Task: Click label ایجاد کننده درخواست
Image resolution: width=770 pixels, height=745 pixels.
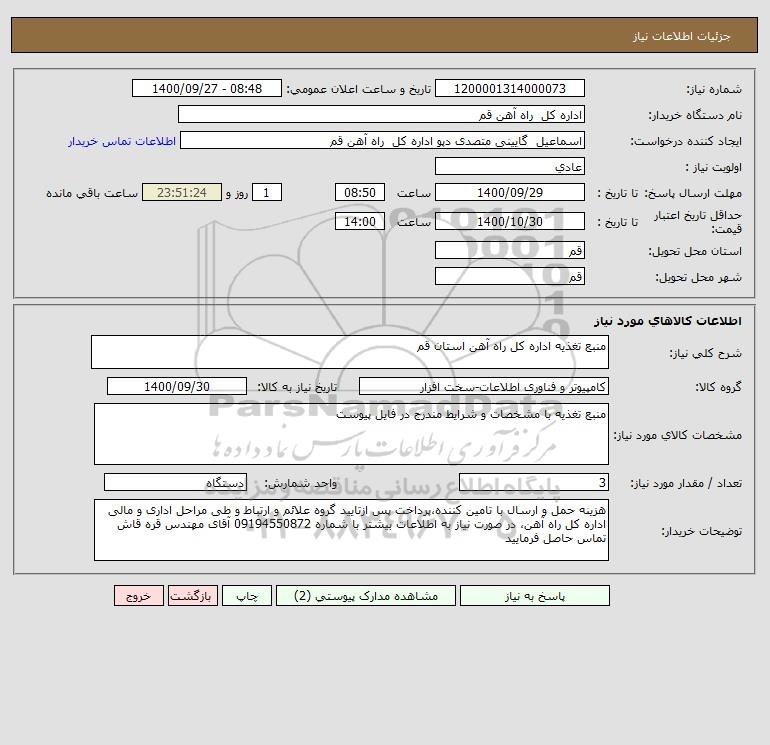Action: (x=687, y=141)
